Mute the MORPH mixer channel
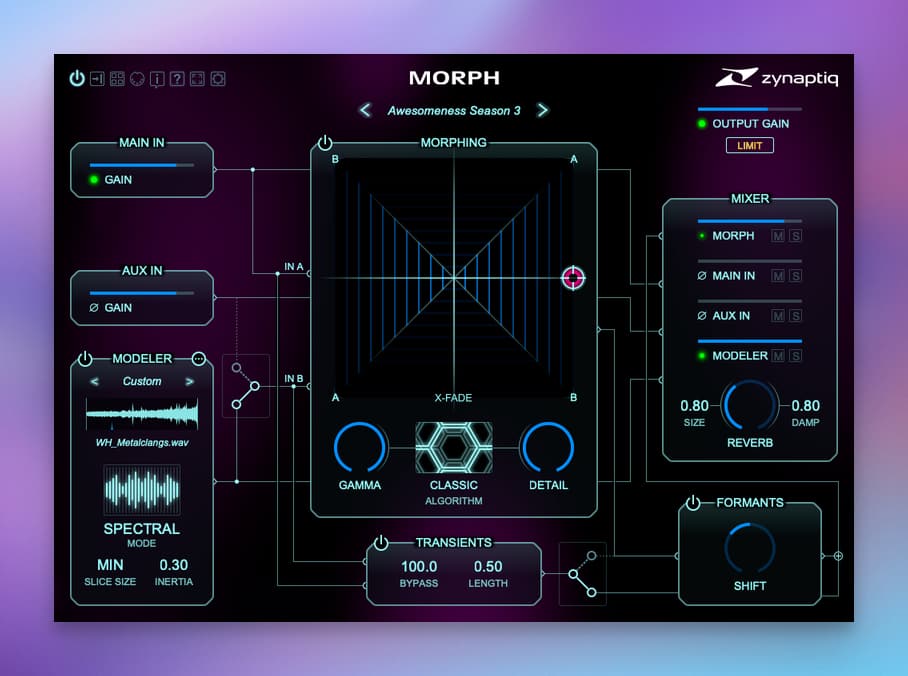The image size is (908, 676). (x=778, y=236)
